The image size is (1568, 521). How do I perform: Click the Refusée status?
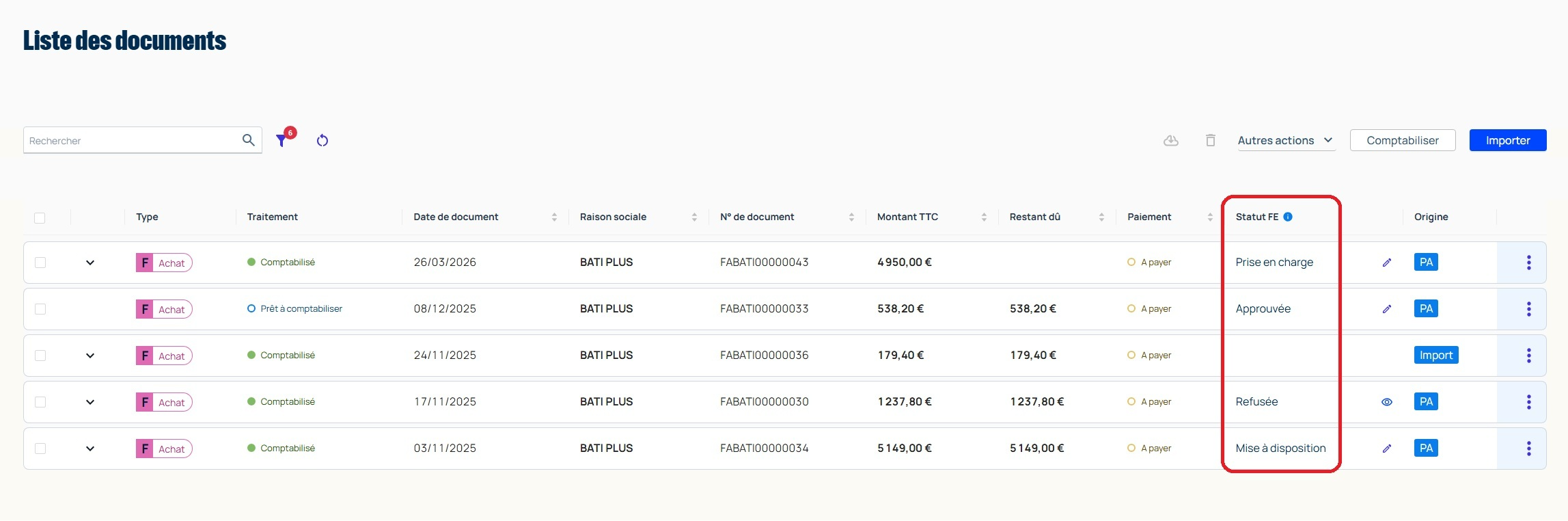1256,402
